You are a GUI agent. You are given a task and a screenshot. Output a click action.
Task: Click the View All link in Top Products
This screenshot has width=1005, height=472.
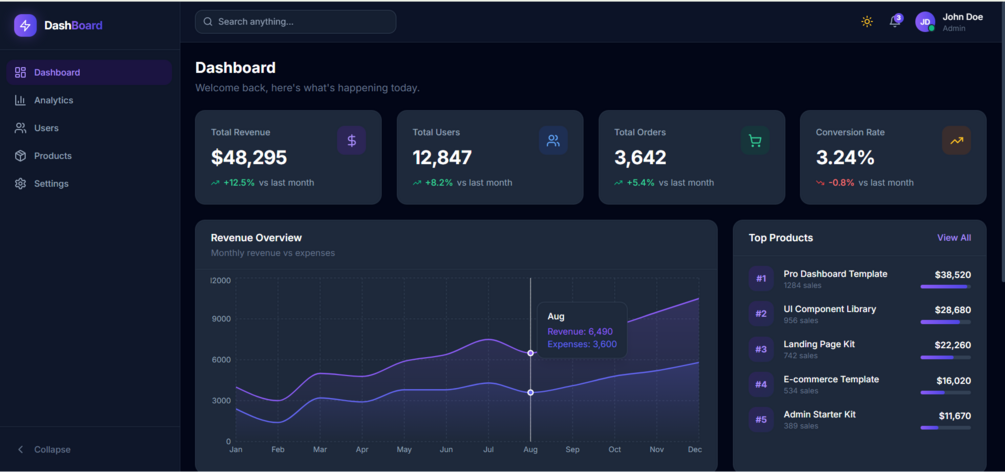click(954, 238)
